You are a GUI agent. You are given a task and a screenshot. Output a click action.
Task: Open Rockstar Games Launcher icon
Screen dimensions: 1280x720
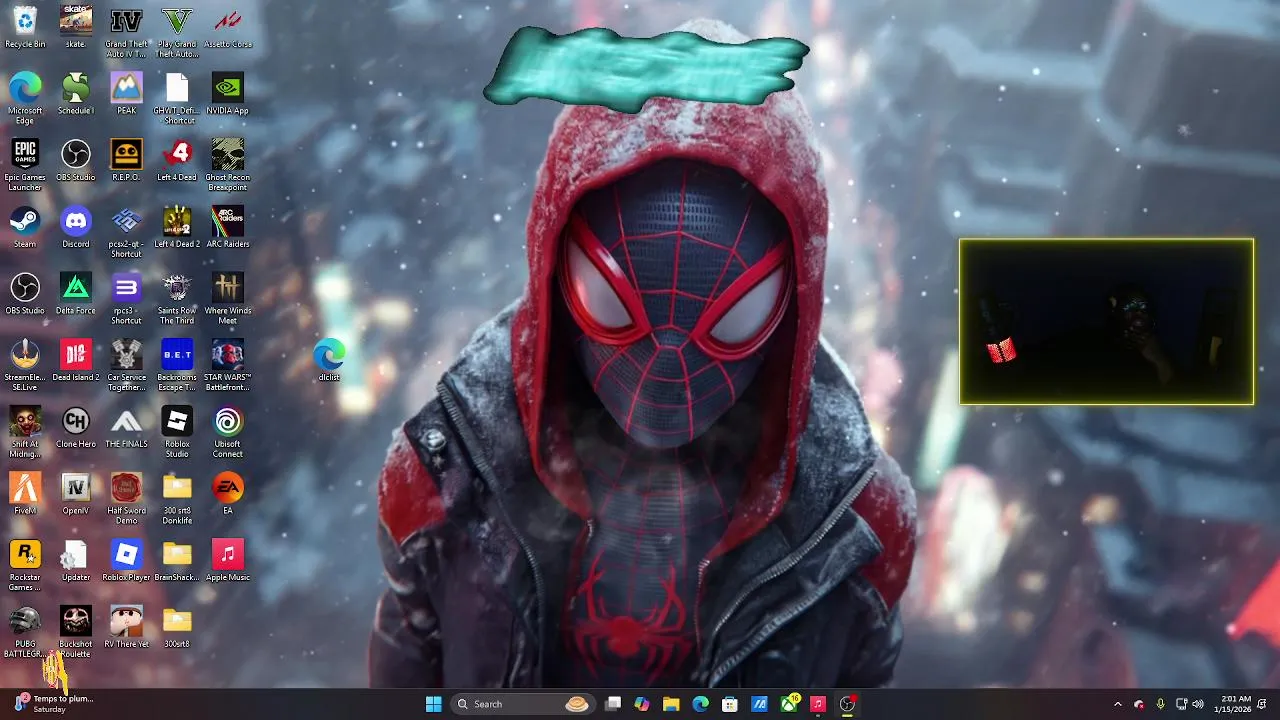[25, 565]
